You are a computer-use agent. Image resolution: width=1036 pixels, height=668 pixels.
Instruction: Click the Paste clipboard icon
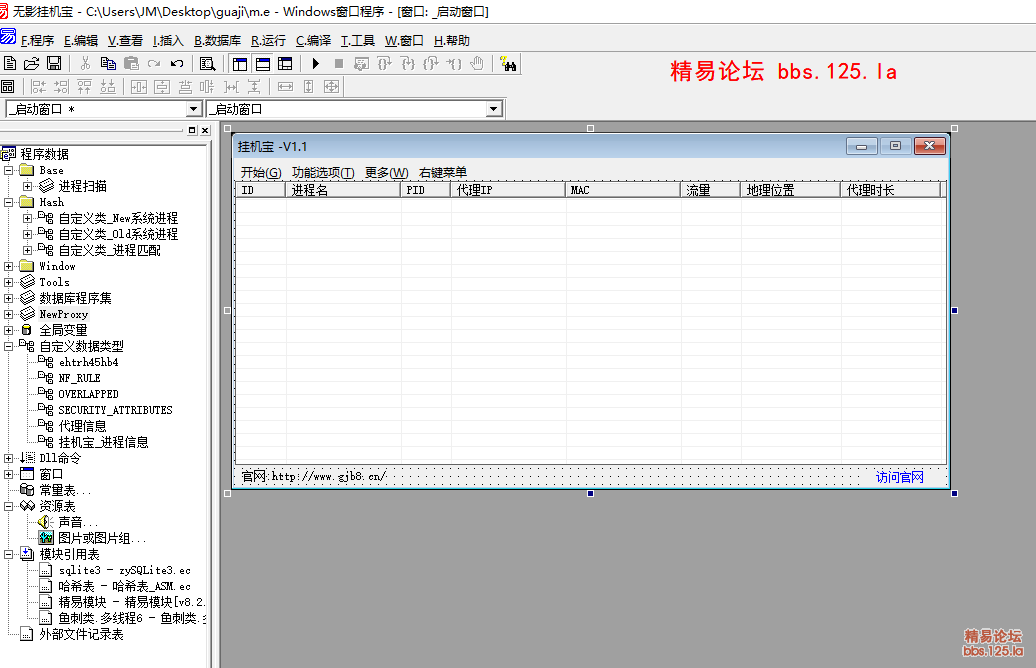tap(131, 63)
